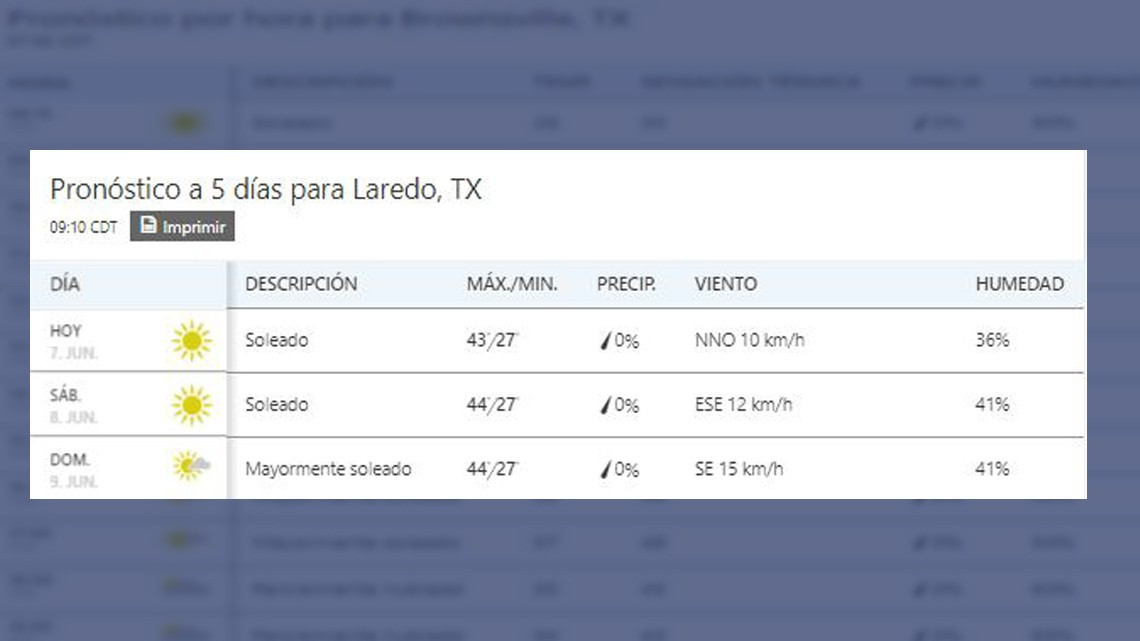
Task: Select the DESCRIPCIÓN column header
Action: 302,284
